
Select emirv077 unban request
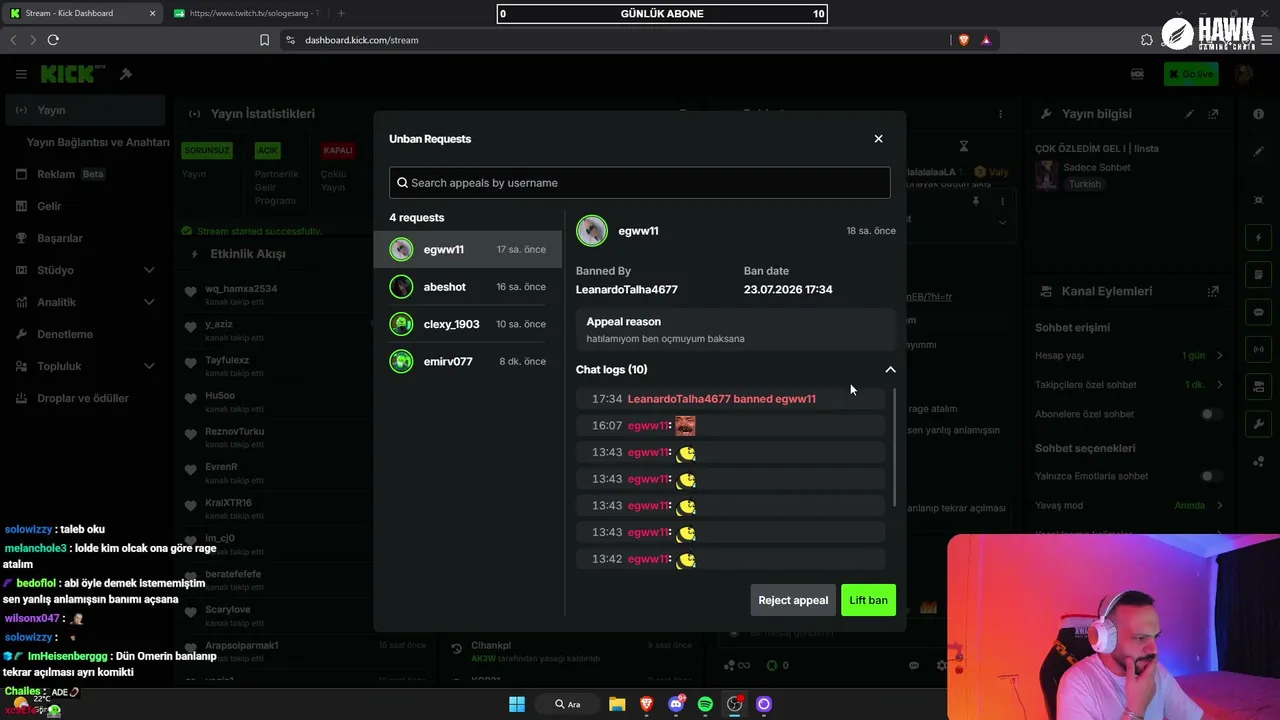(468, 361)
